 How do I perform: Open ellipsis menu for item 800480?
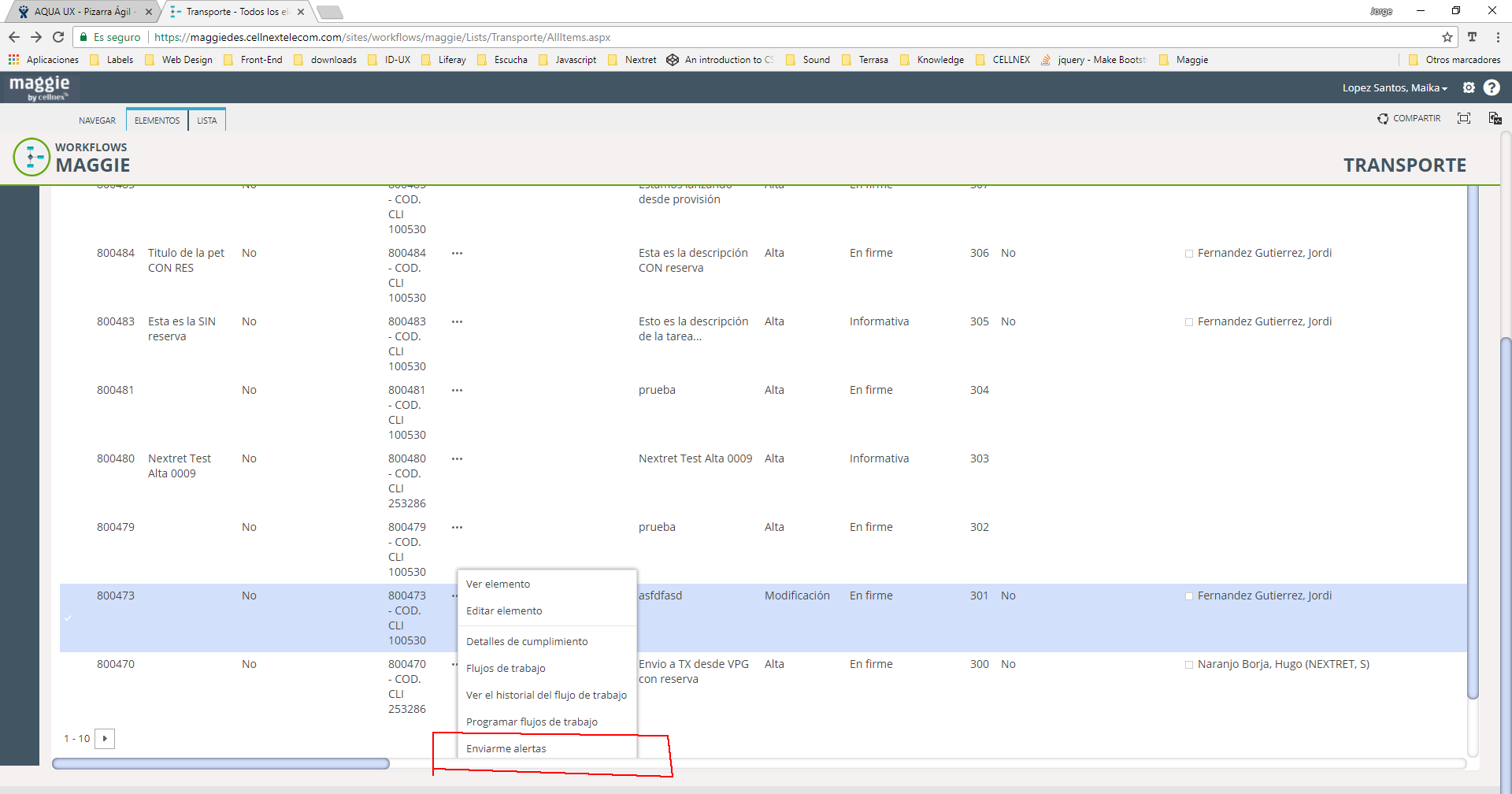point(457,458)
